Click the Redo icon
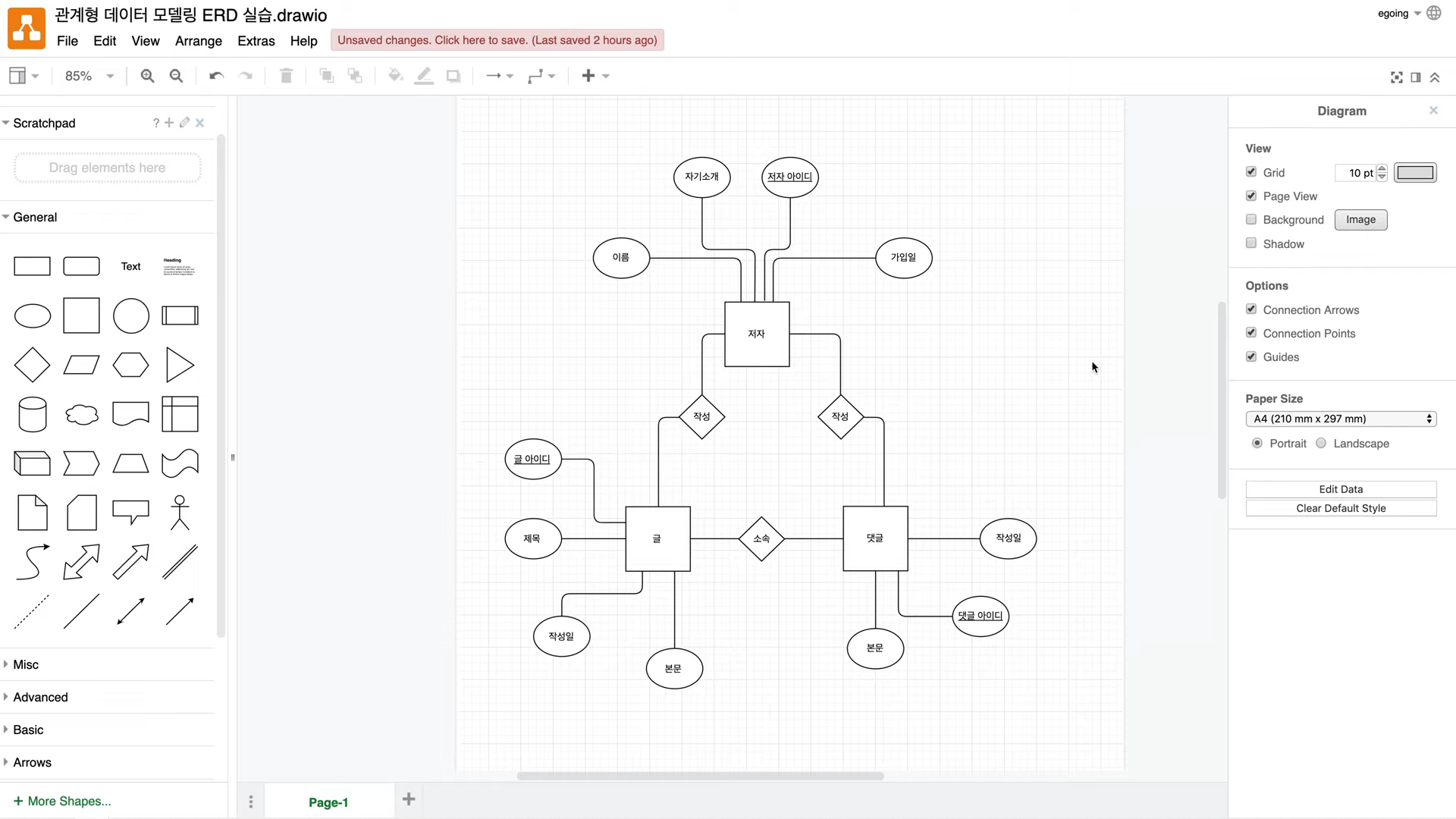The width and height of the screenshot is (1456, 819). coord(245,75)
